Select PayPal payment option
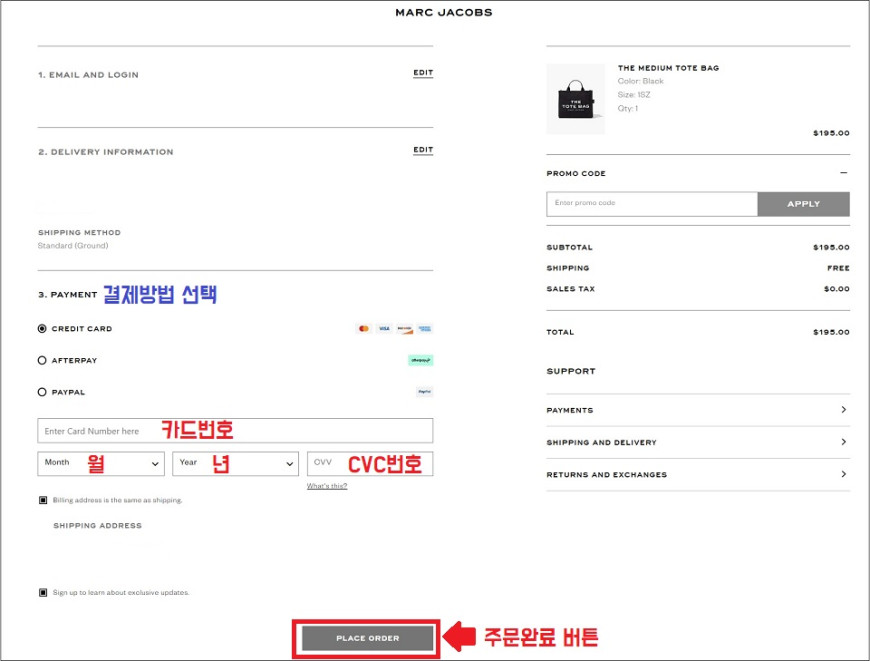The image size is (870, 661). (x=42, y=392)
